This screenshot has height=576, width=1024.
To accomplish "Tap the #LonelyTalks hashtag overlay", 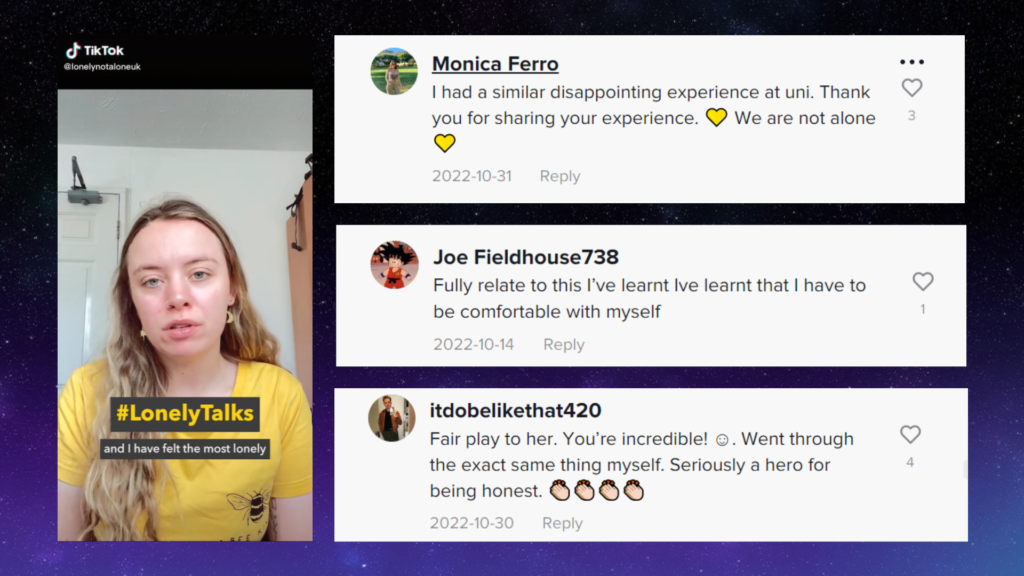I will pos(185,413).
